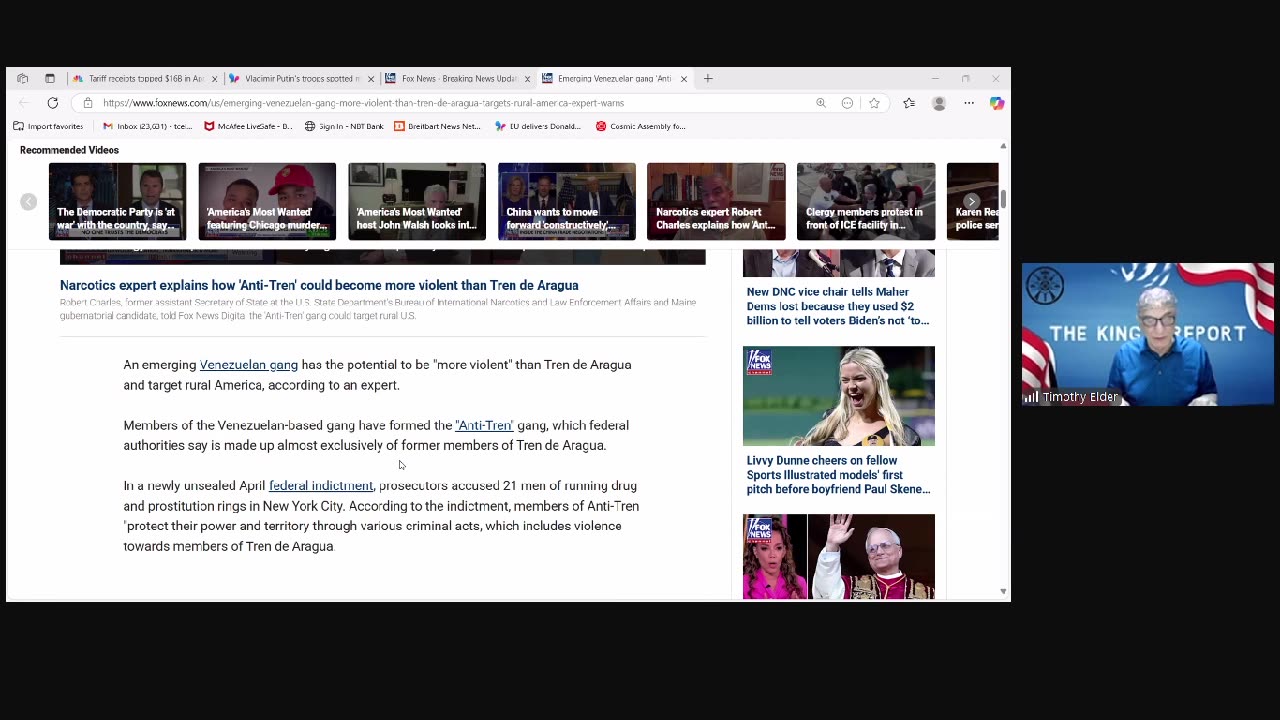Add page to favorites star icon
The height and width of the screenshot is (720, 1280).
(x=874, y=103)
